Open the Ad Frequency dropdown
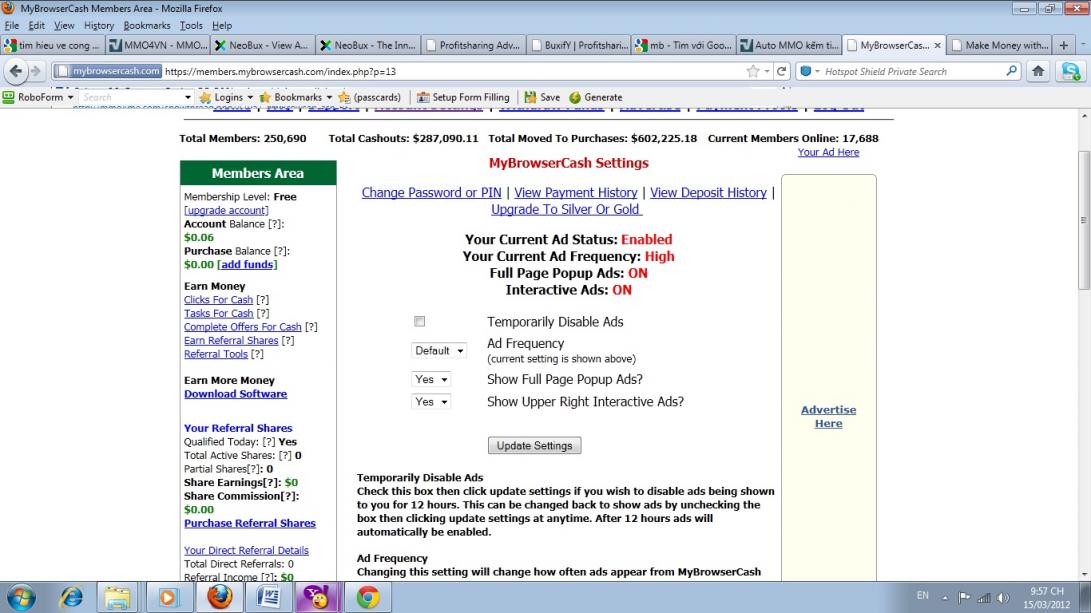This screenshot has height=613, width=1091. [x=439, y=351]
